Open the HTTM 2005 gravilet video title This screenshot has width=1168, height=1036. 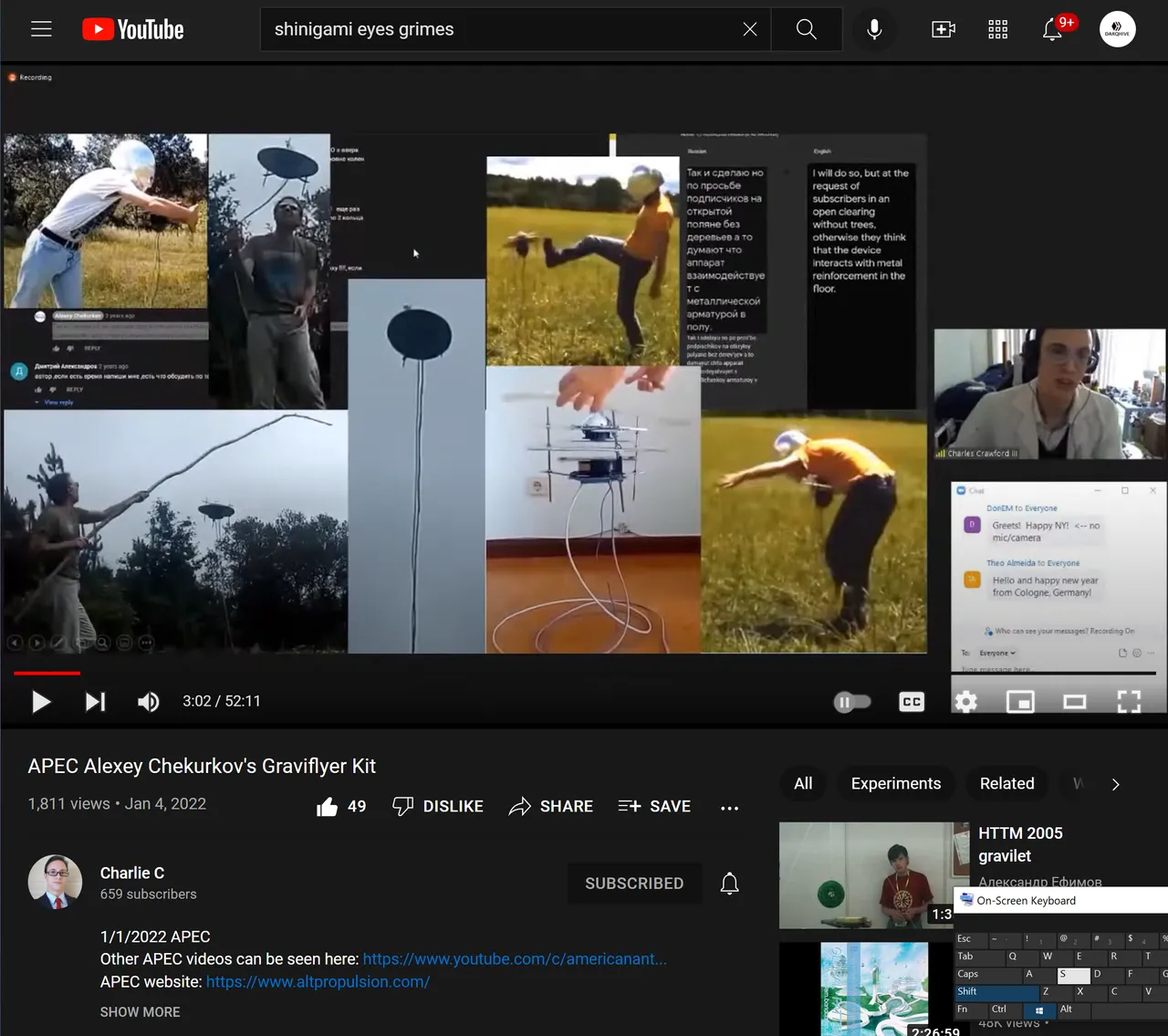(x=1020, y=844)
